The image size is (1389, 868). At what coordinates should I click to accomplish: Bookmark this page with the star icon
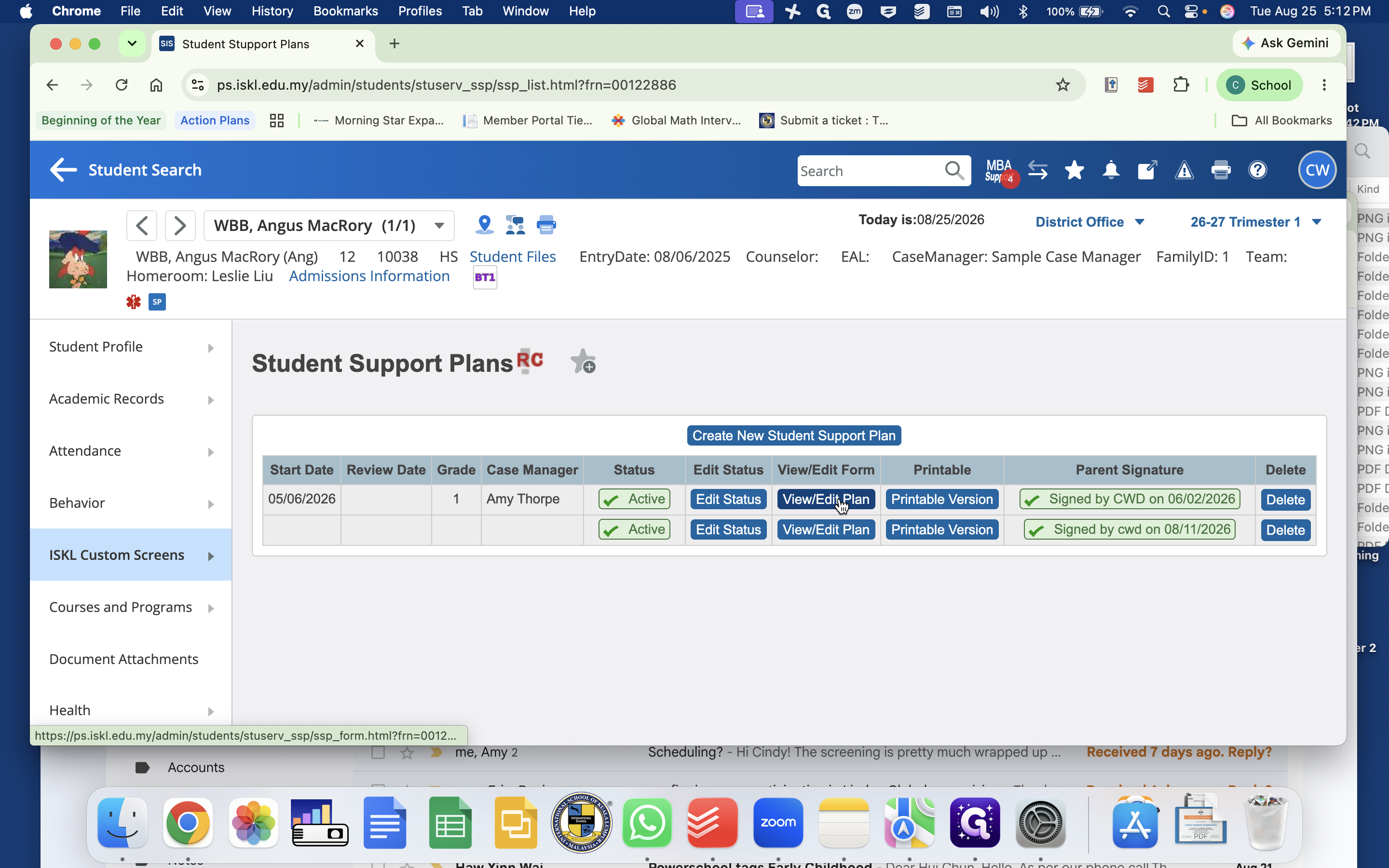coord(1062,85)
